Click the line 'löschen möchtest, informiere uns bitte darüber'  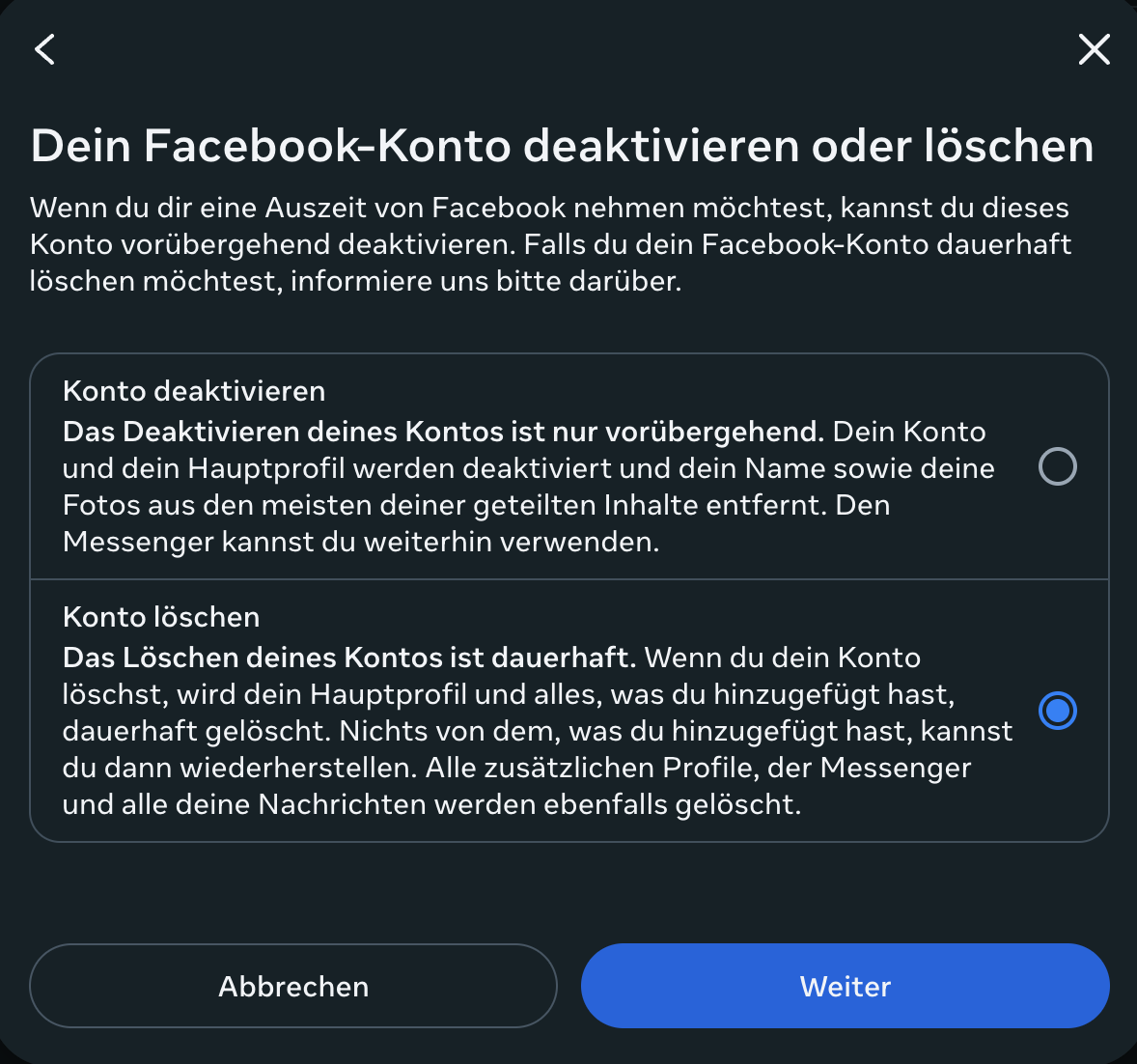point(355,281)
